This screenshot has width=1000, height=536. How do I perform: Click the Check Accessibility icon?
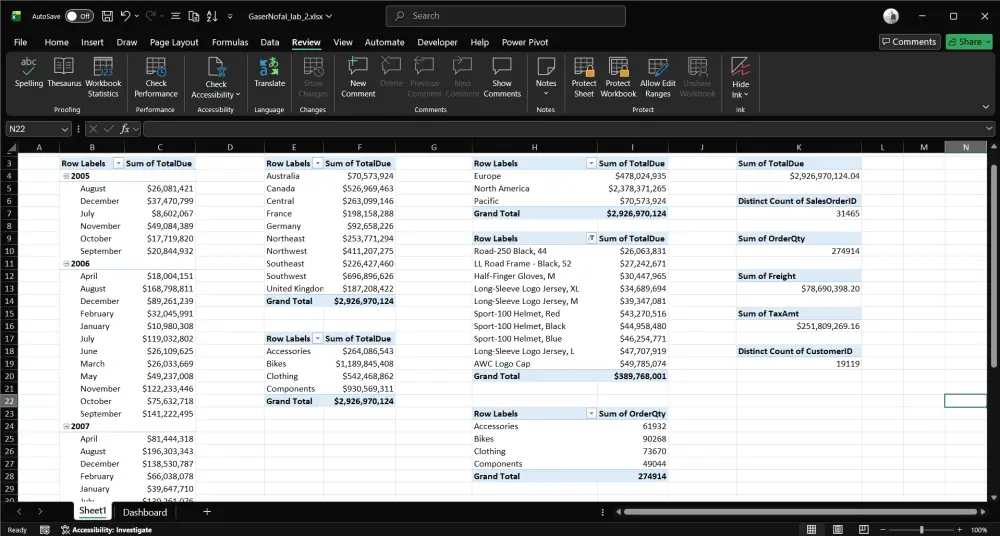(x=216, y=67)
